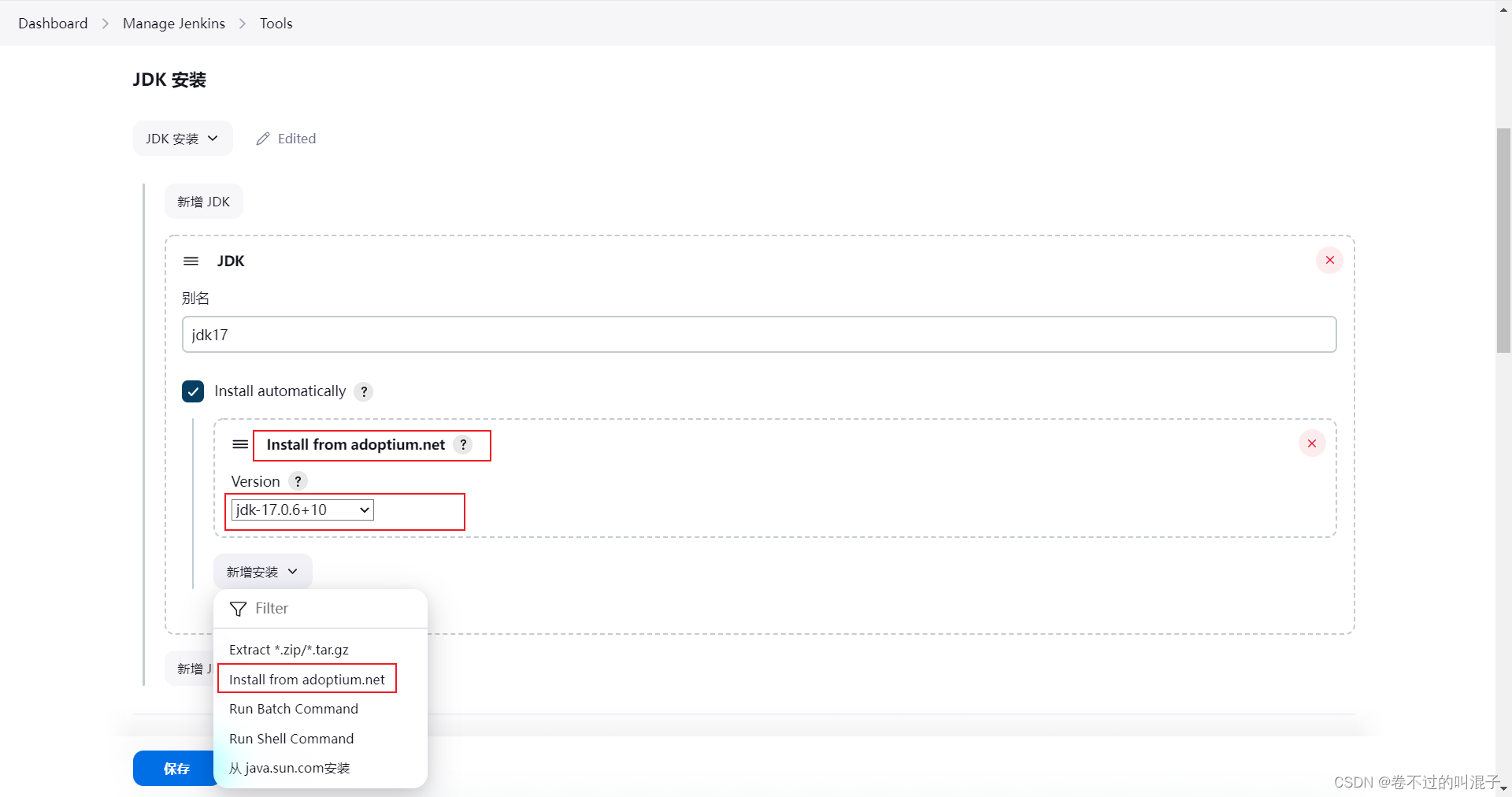Click the Filter funnel icon
This screenshot has width=1512, height=797.
(238, 609)
